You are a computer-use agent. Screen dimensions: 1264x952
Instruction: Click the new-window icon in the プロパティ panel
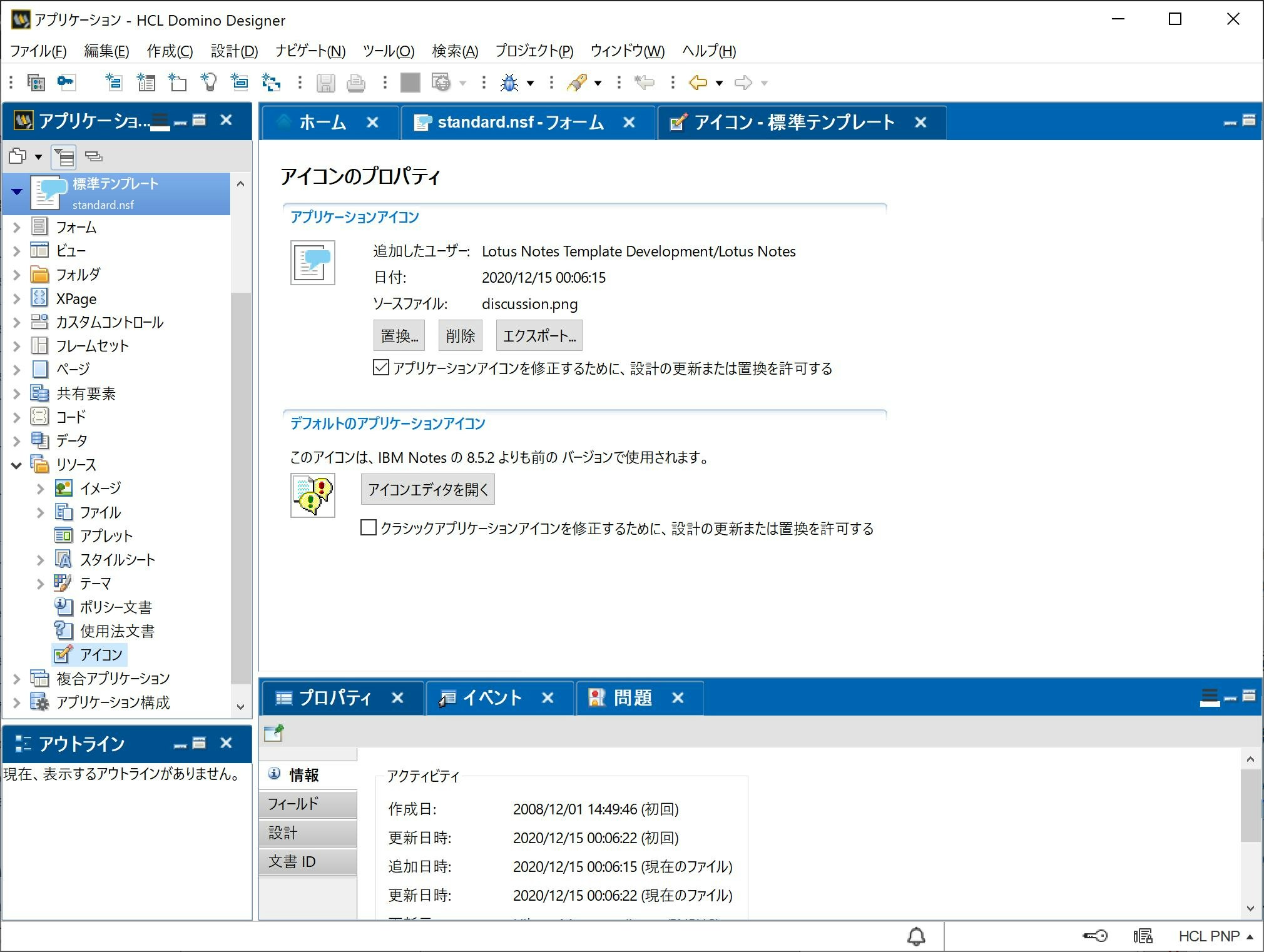pos(273,732)
